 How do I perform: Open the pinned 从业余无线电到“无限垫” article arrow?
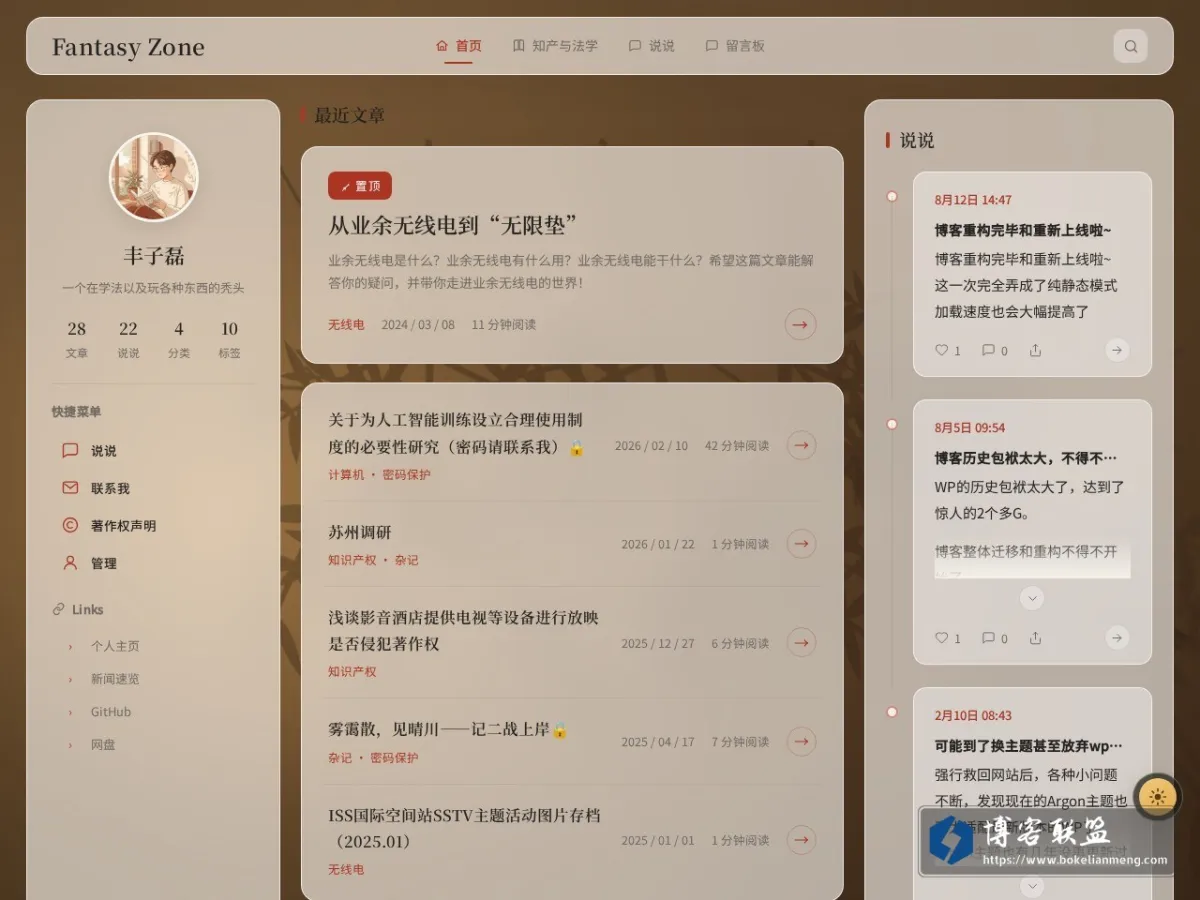pos(800,324)
